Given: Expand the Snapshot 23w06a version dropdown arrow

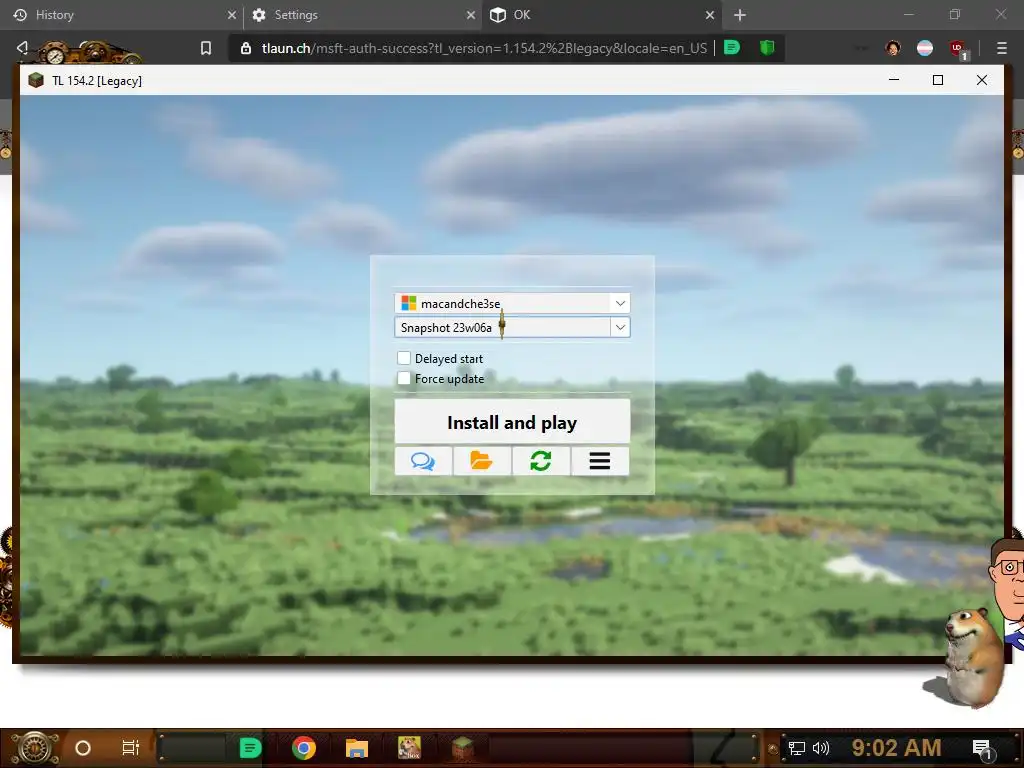Looking at the screenshot, I should click(620, 327).
